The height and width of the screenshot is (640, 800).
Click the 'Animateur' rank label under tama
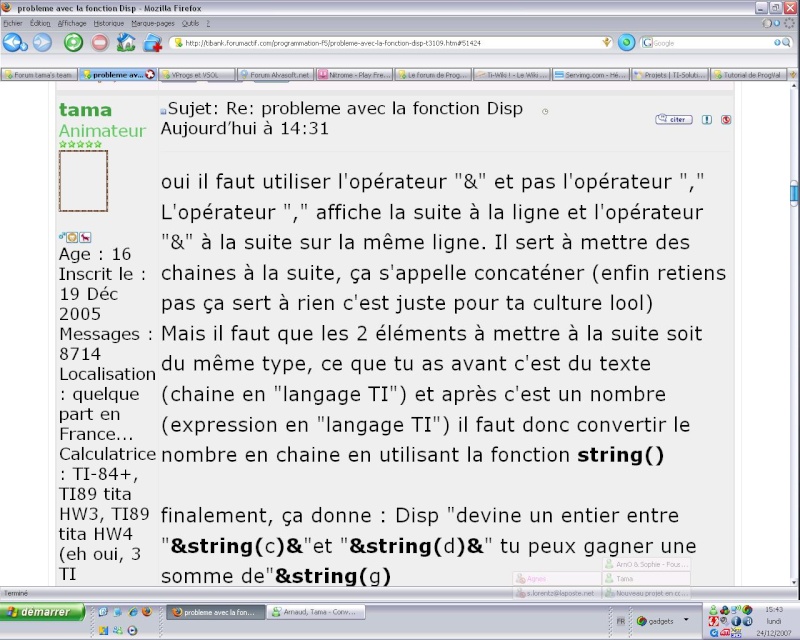coord(102,131)
